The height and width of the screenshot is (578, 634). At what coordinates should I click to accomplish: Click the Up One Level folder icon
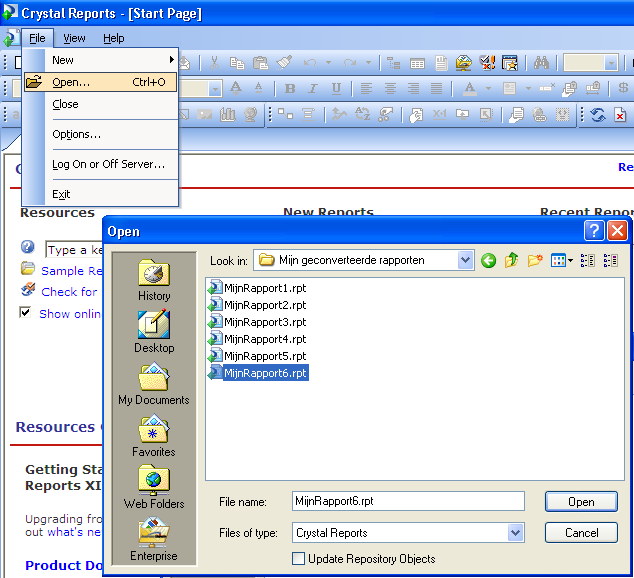tap(511, 260)
